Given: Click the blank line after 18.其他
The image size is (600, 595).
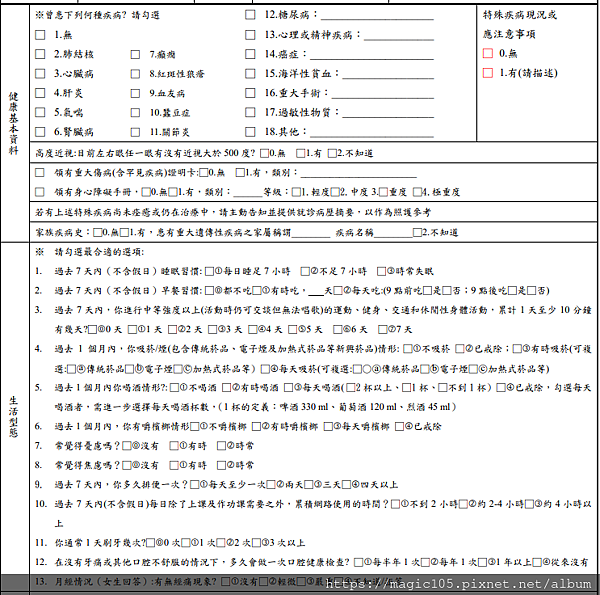Looking at the screenshot, I should point(372,133).
